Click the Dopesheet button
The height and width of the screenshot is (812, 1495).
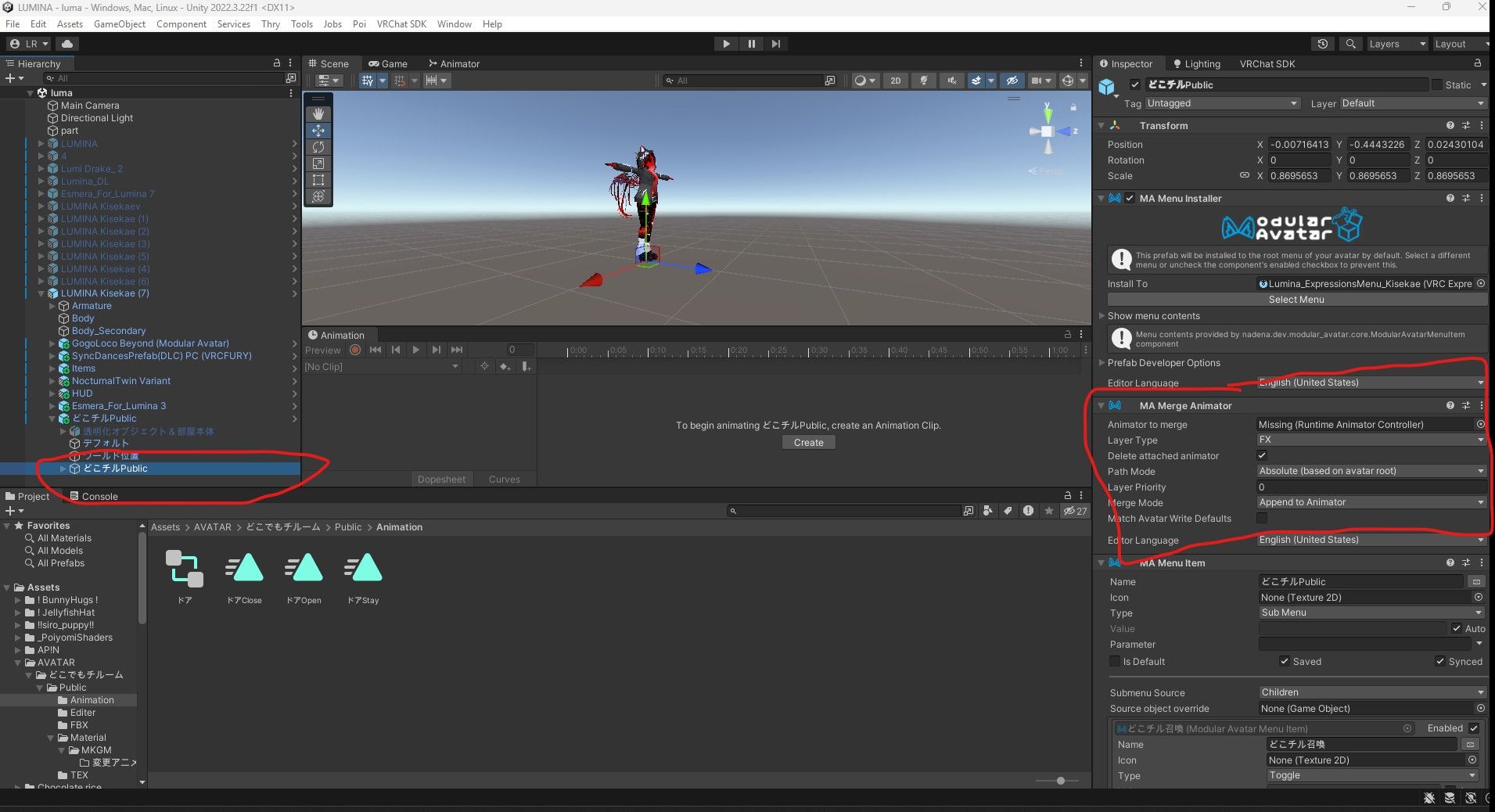coord(441,480)
